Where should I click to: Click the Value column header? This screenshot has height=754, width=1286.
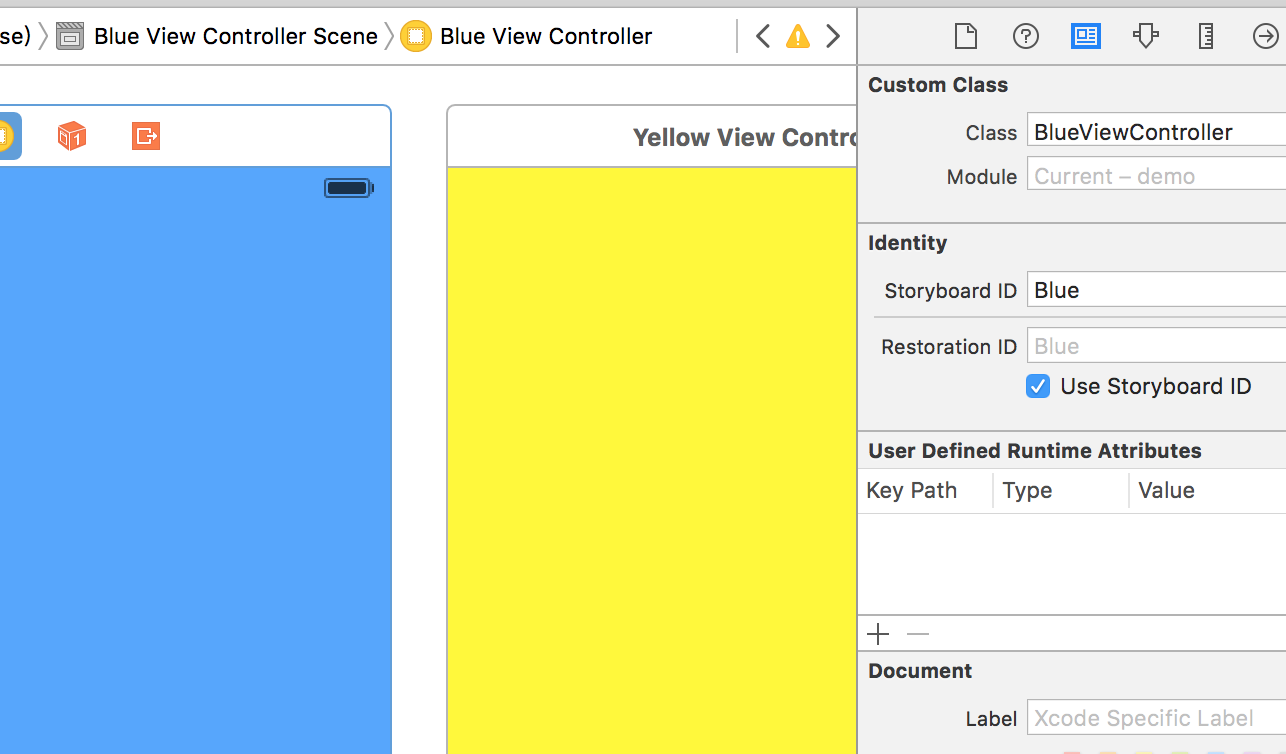[x=1208, y=491]
